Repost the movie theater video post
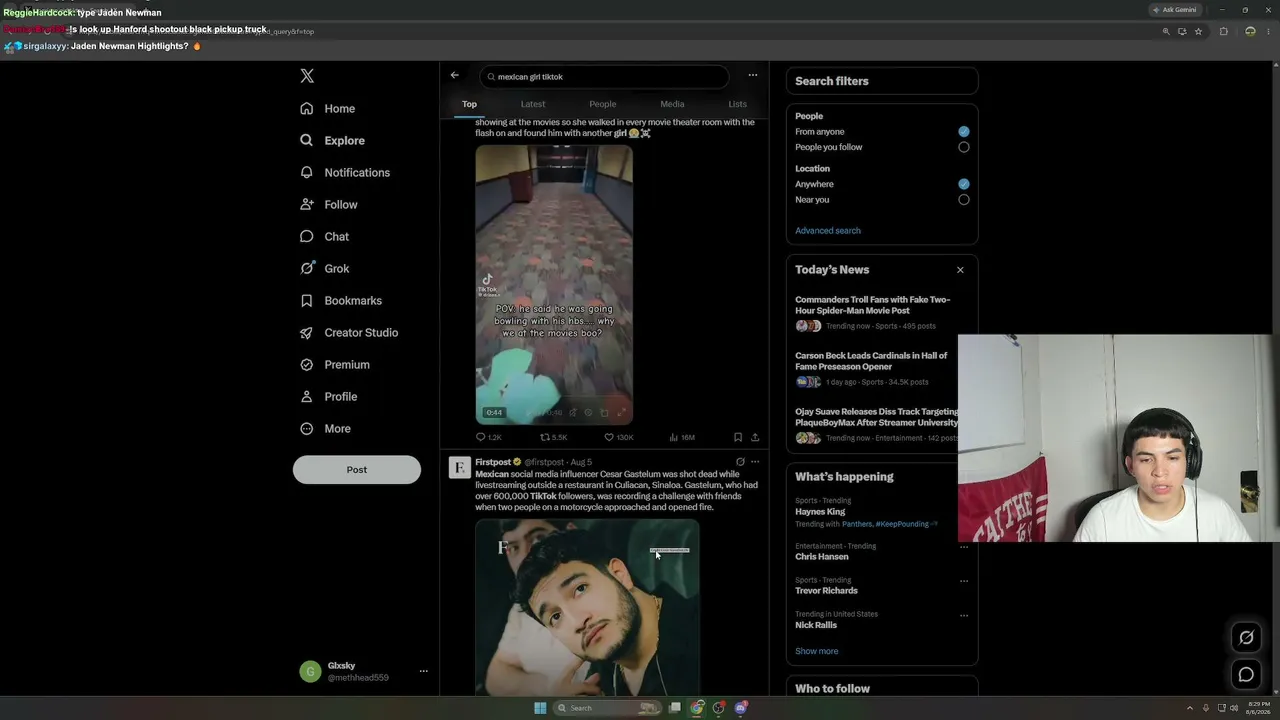 click(x=553, y=437)
